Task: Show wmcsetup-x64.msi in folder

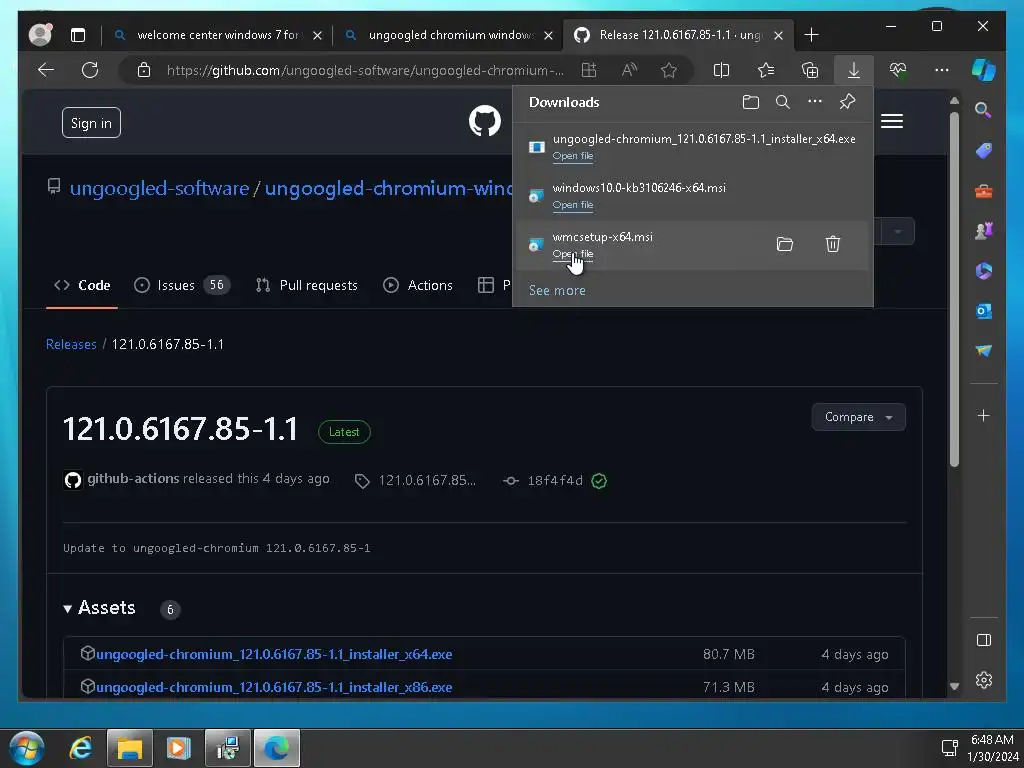Action: pyautogui.click(x=784, y=244)
